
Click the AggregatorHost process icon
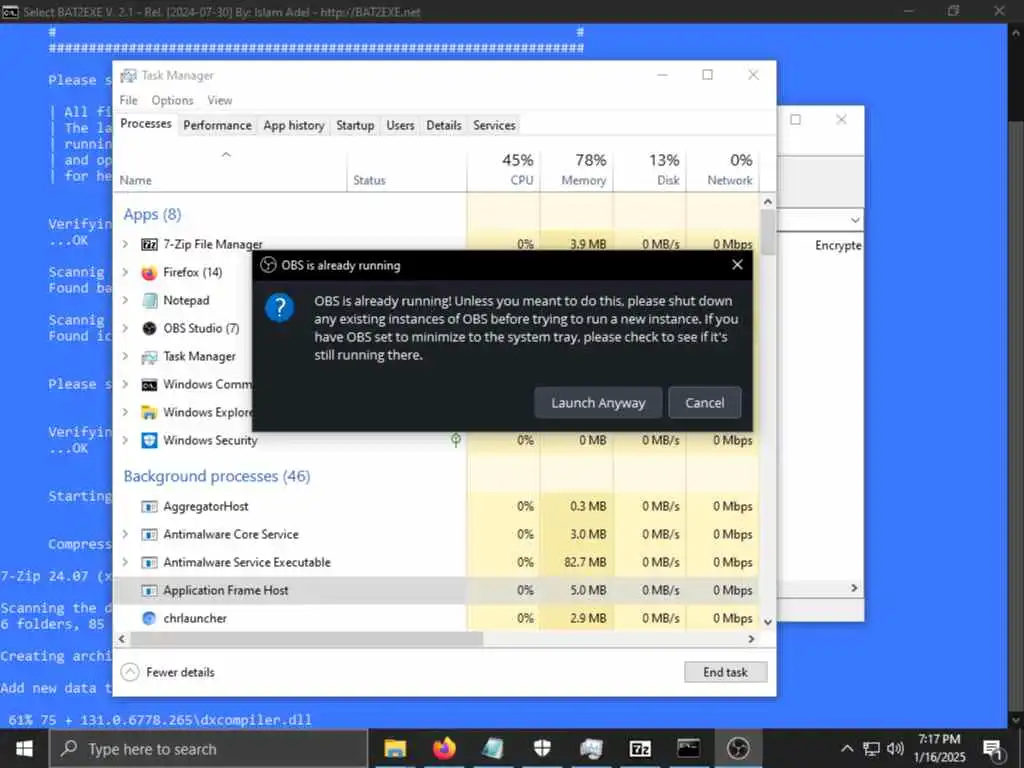point(150,506)
